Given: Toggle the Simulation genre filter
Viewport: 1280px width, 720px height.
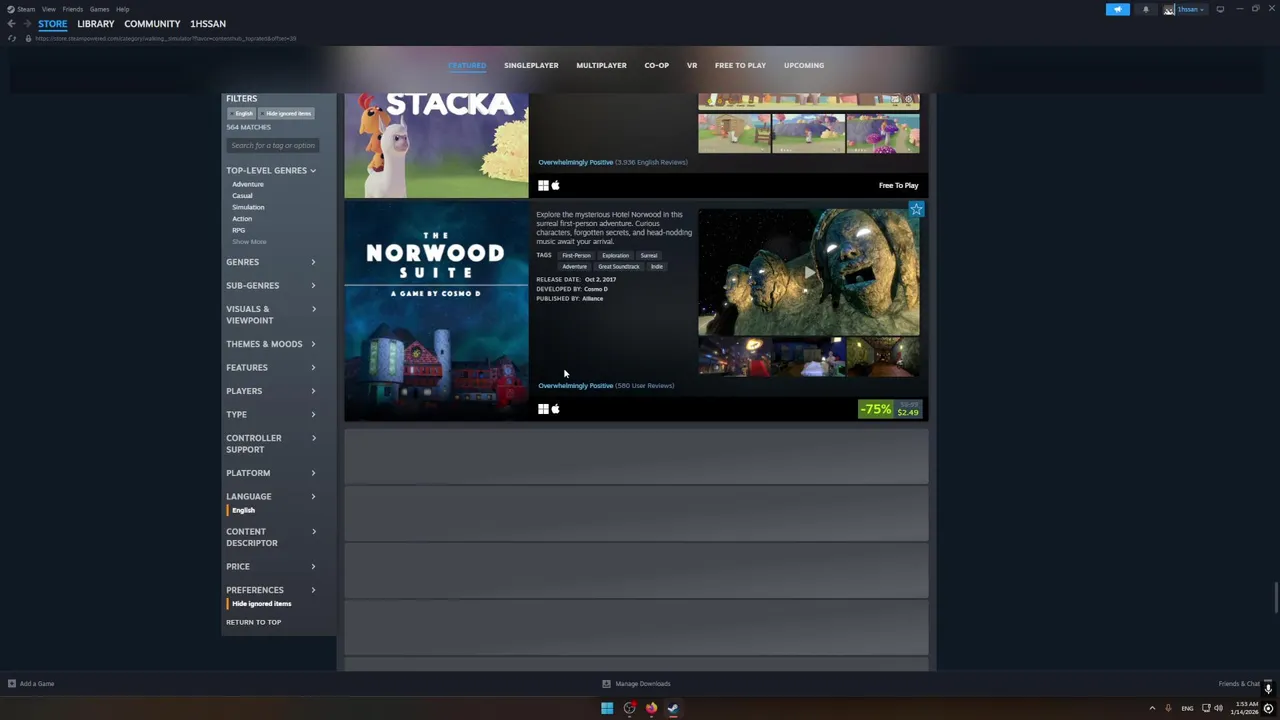Looking at the screenshot, I should tap(248, 207).
